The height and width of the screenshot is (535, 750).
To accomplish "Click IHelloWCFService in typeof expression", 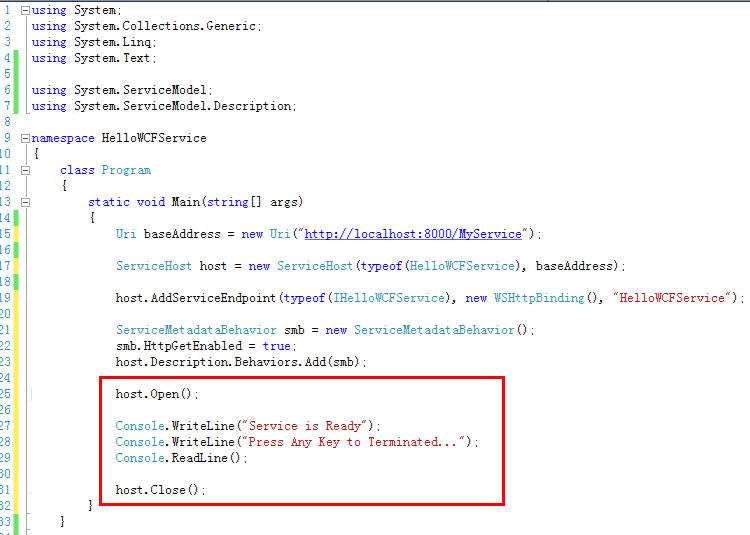I will [x=388, y=298].
